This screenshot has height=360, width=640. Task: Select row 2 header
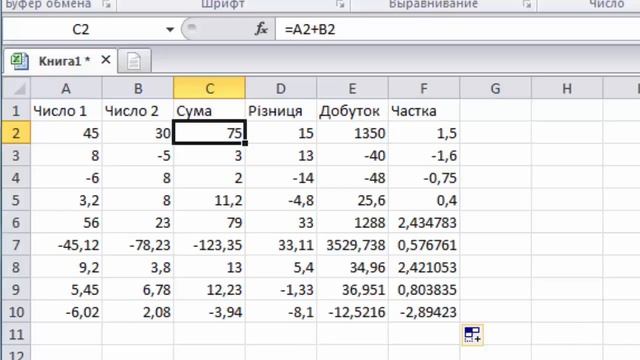click(x=16, y=133)
